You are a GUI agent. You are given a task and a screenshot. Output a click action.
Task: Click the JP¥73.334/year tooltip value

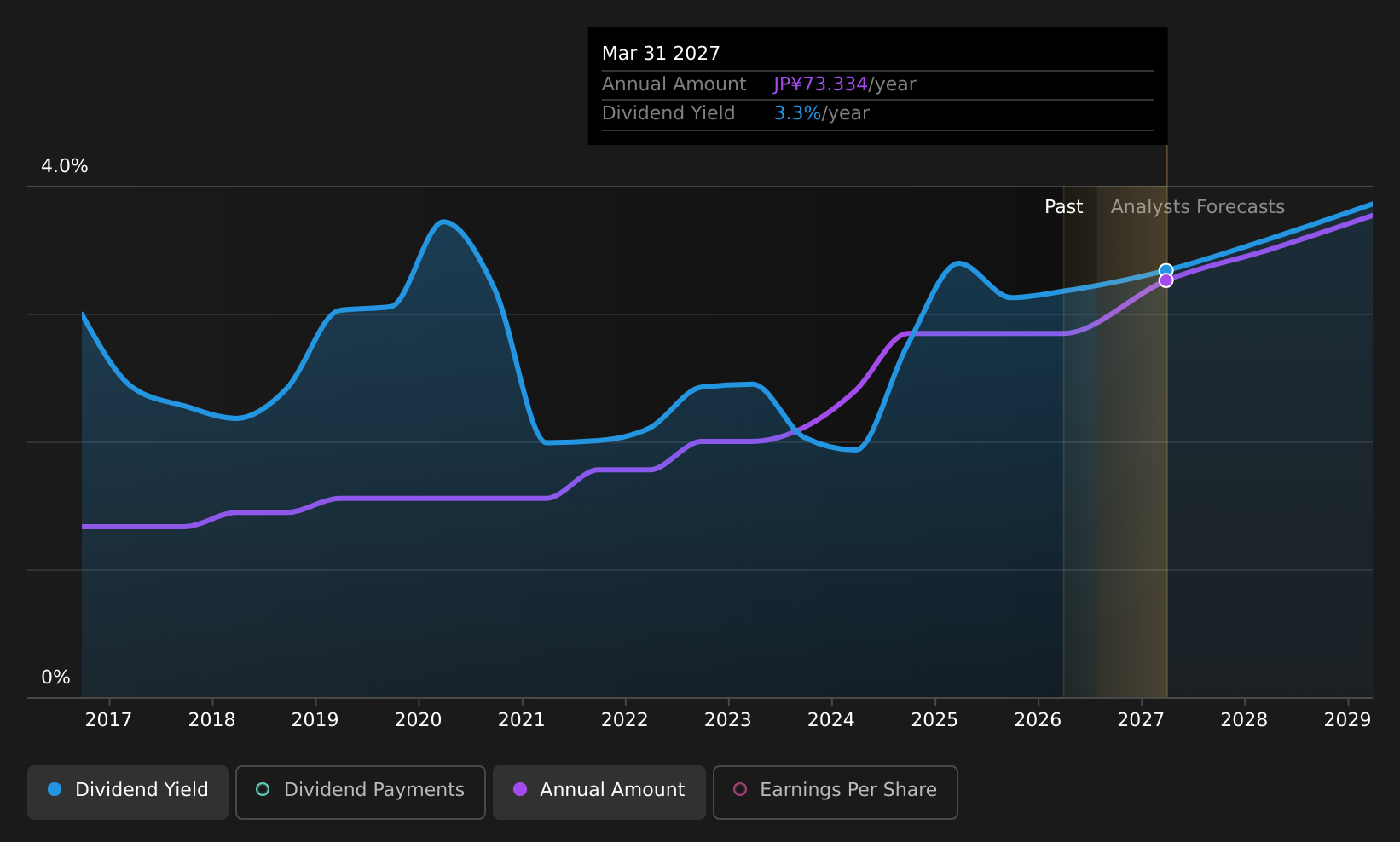[844, 84]
